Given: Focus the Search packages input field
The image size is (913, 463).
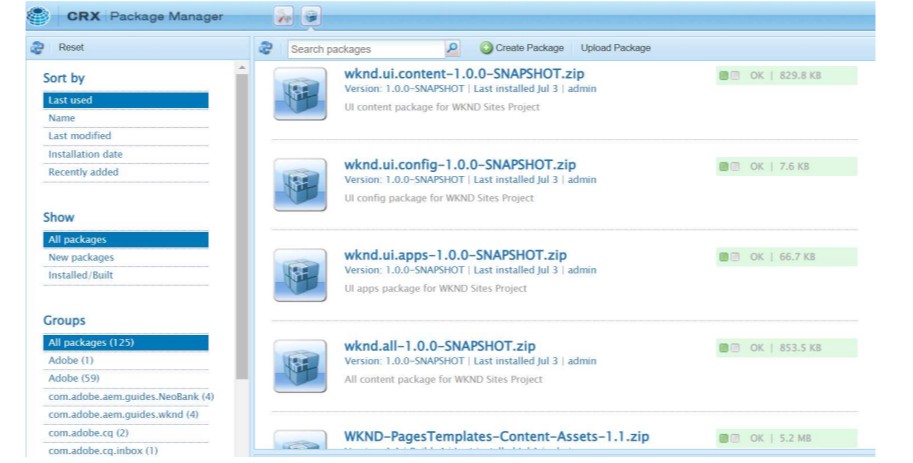Looking at the screenshot, I should pyautogui.click(x=366, y=49).
